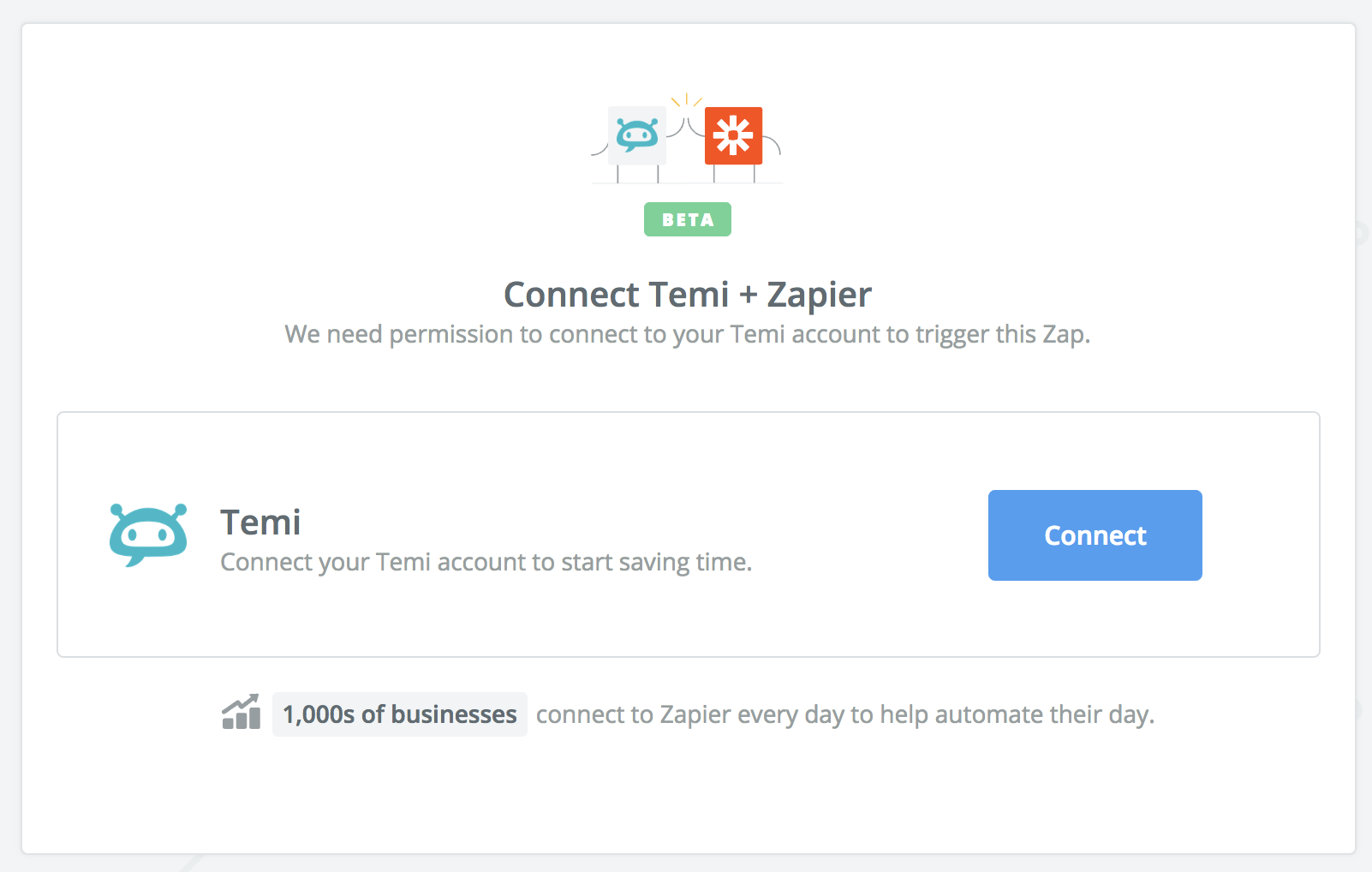Image resolution: width=1372 pixels, height=872 pixels.
Task: Click the green BETA badge
Action: coord(688,219)
